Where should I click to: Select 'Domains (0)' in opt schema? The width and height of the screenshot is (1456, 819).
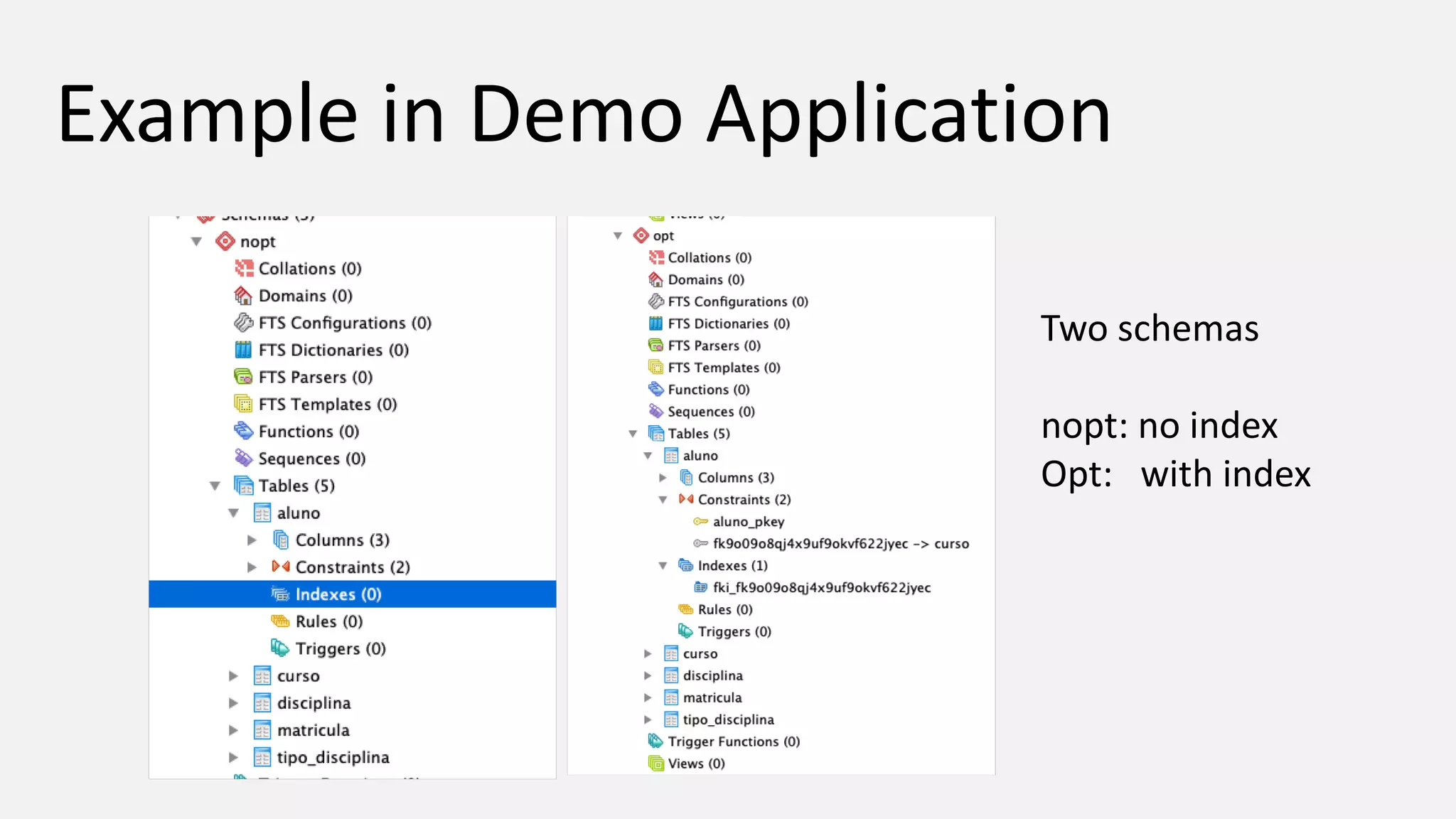706,279
